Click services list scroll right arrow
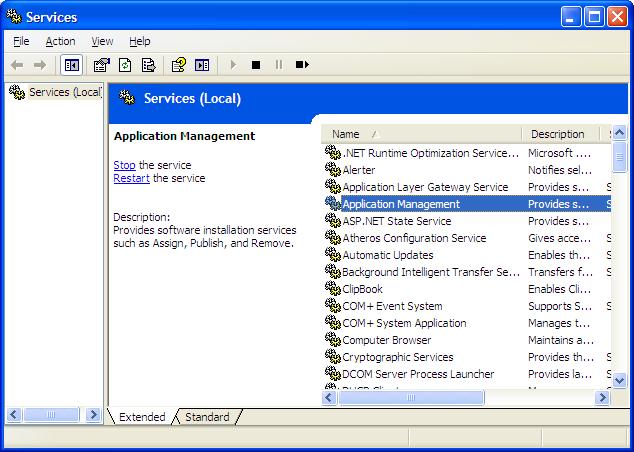 point(602,398)
